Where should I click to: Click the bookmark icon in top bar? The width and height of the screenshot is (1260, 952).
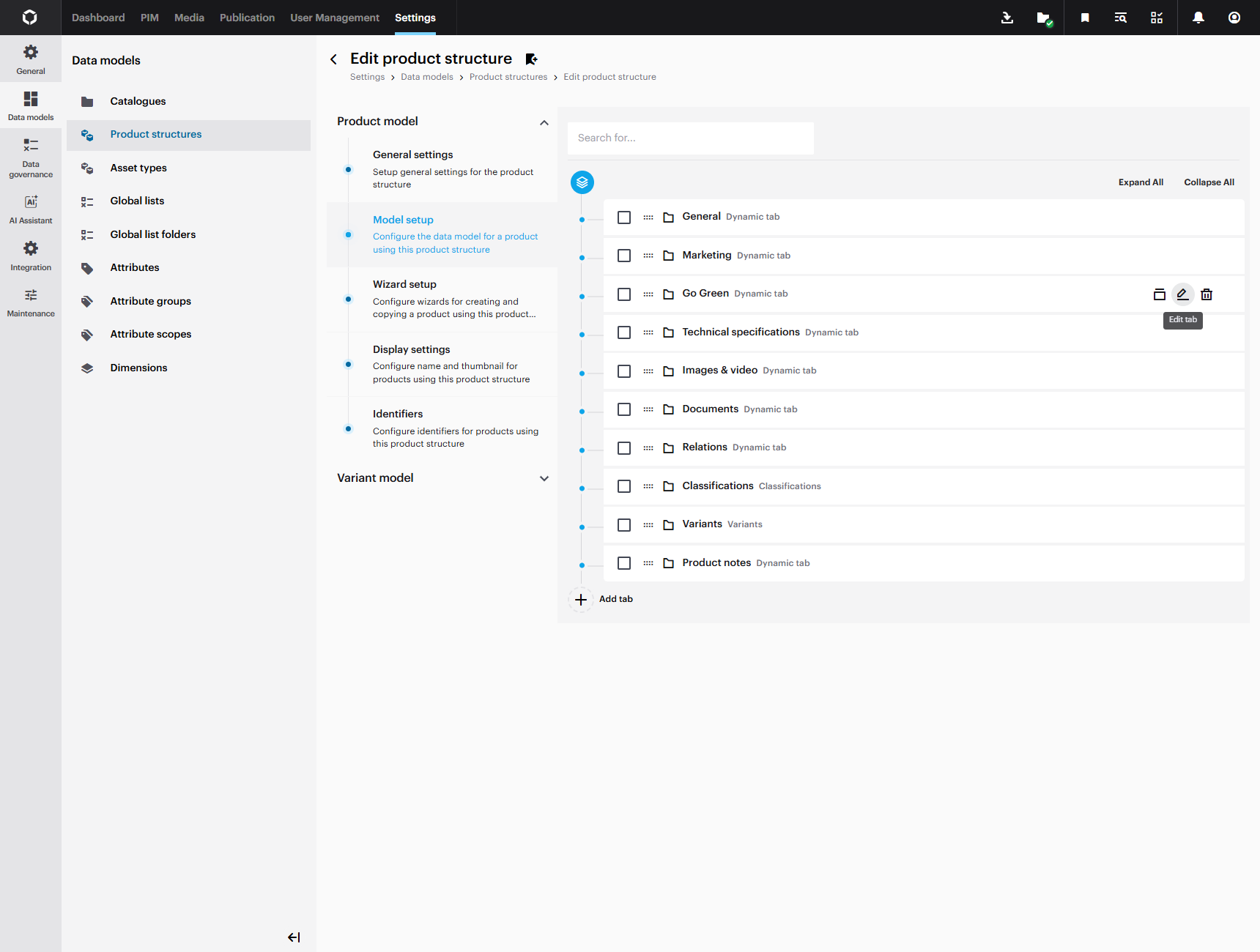1085,18
